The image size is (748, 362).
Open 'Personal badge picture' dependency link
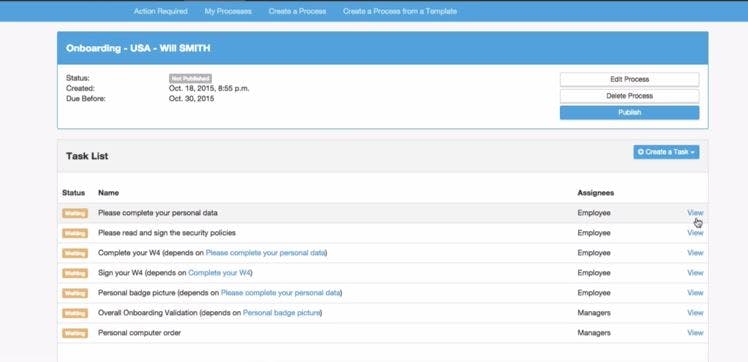pos(281,313)
